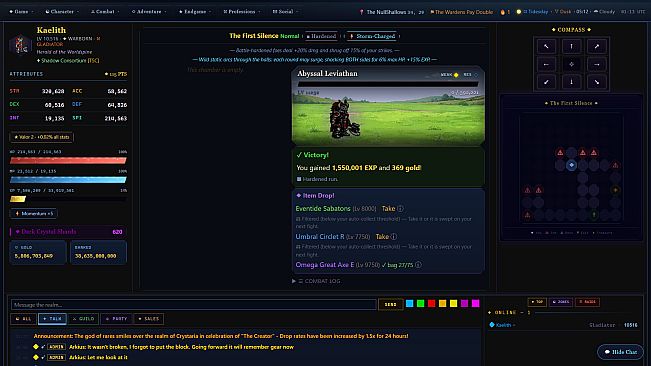Expand the Combat Log section
Screen dimensions: 651x366
tap(316, 281)
